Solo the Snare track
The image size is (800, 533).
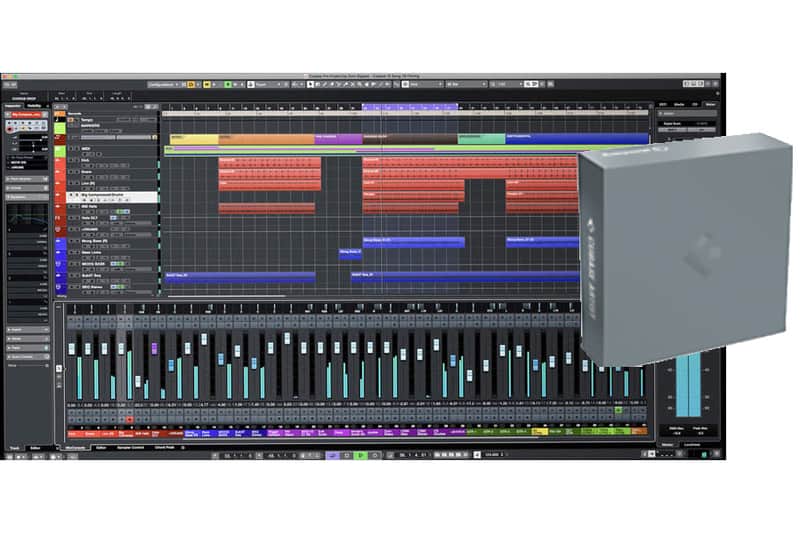point(77,172)
